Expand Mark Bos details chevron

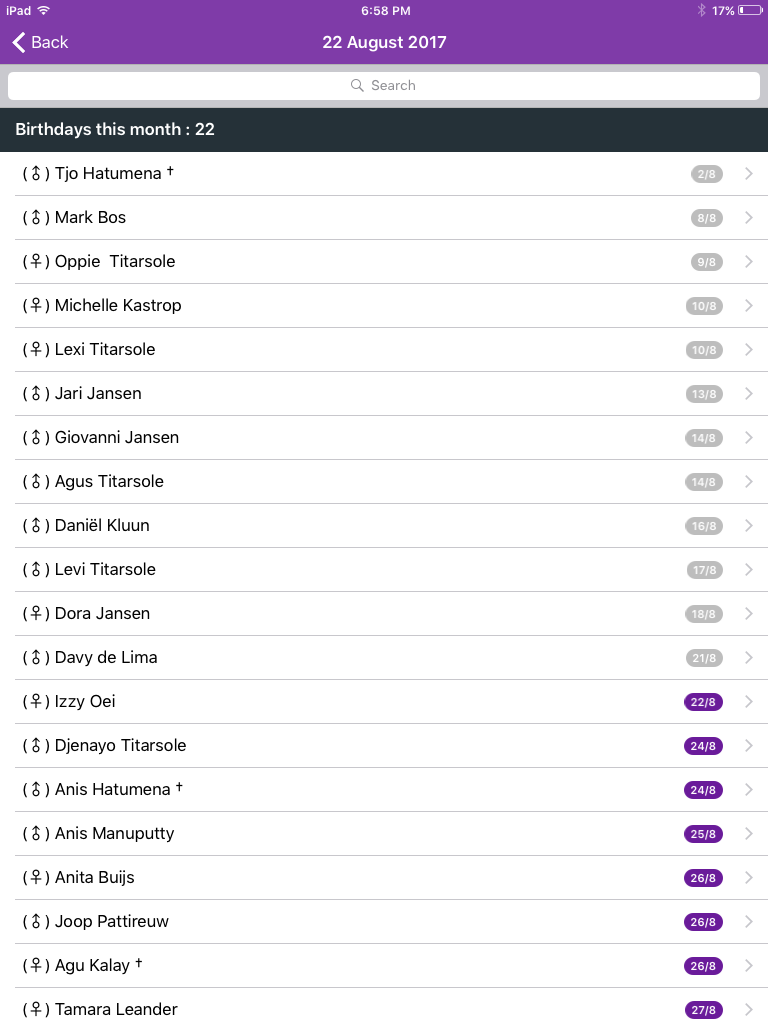coord(749,218)
